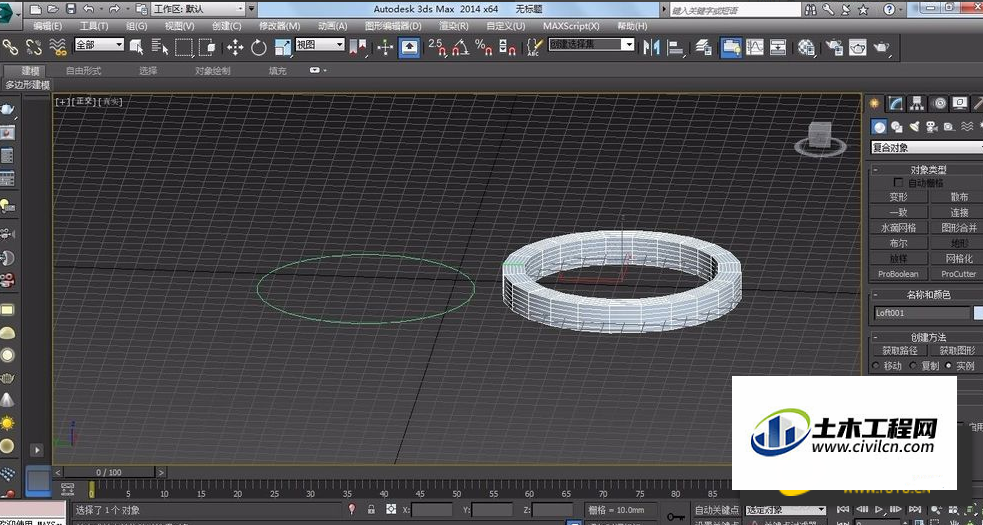Choose the Rectangular Selection Region tool
Viewport: 983px width, 525px height.
point(184,46)
